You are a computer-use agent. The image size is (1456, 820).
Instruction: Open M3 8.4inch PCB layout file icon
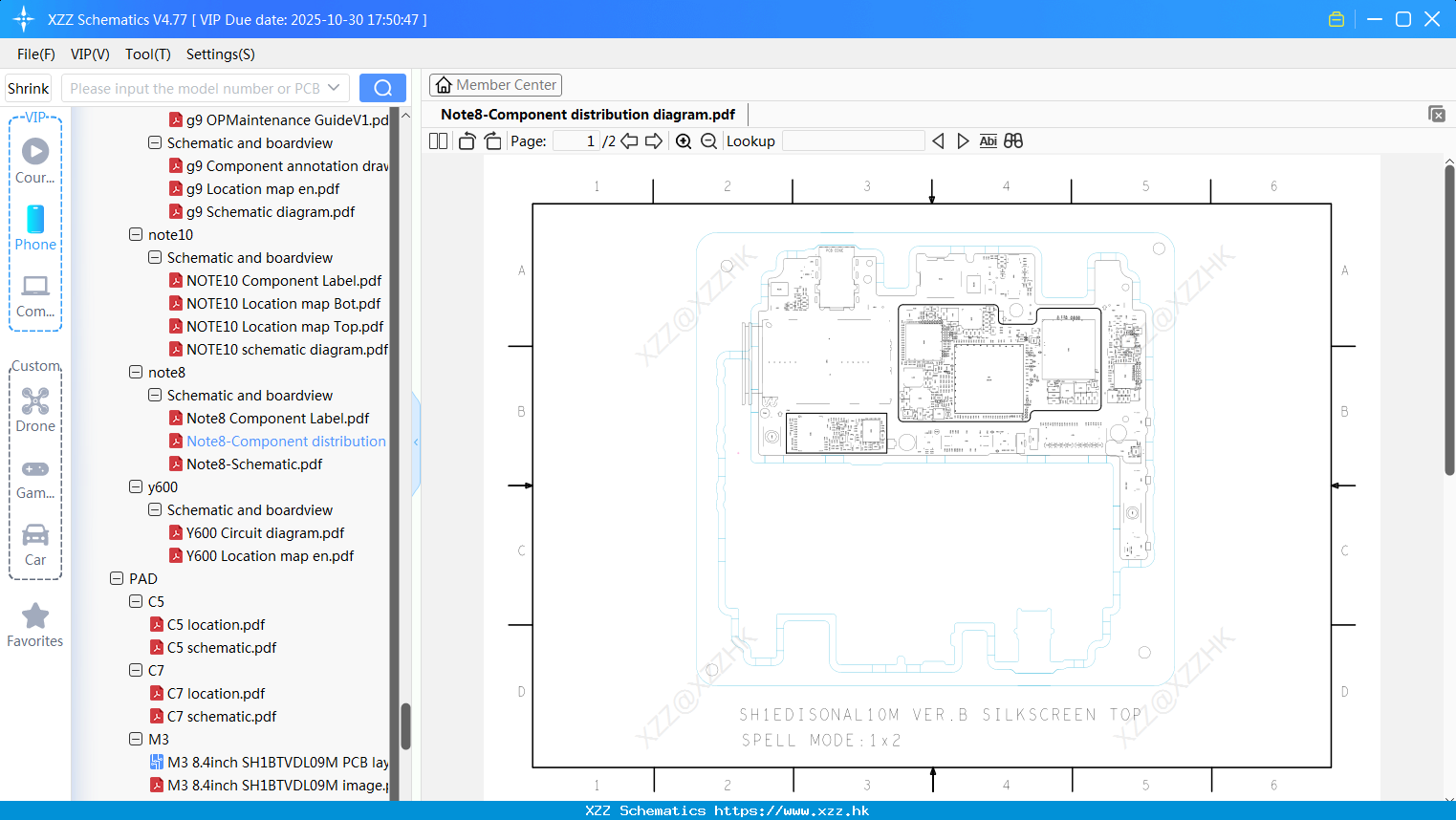(157, 762)
